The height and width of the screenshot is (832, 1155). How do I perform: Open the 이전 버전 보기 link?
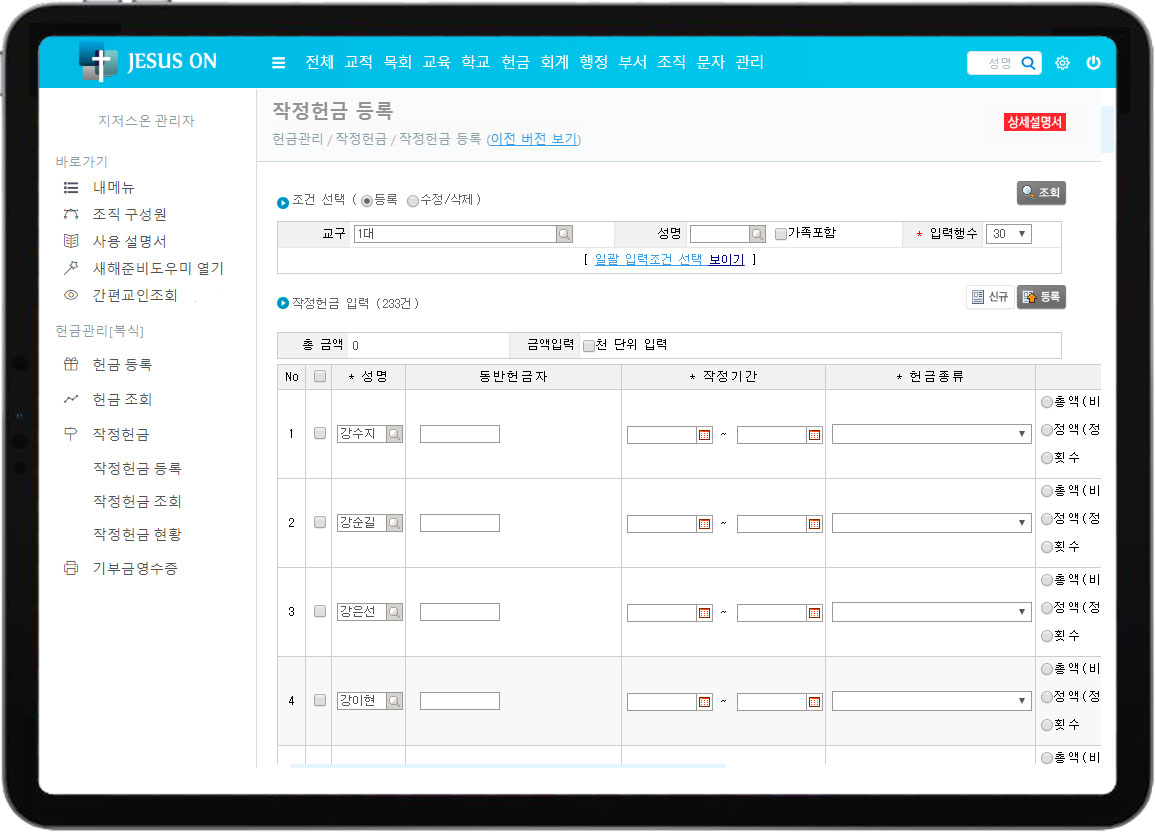(533, 139)
